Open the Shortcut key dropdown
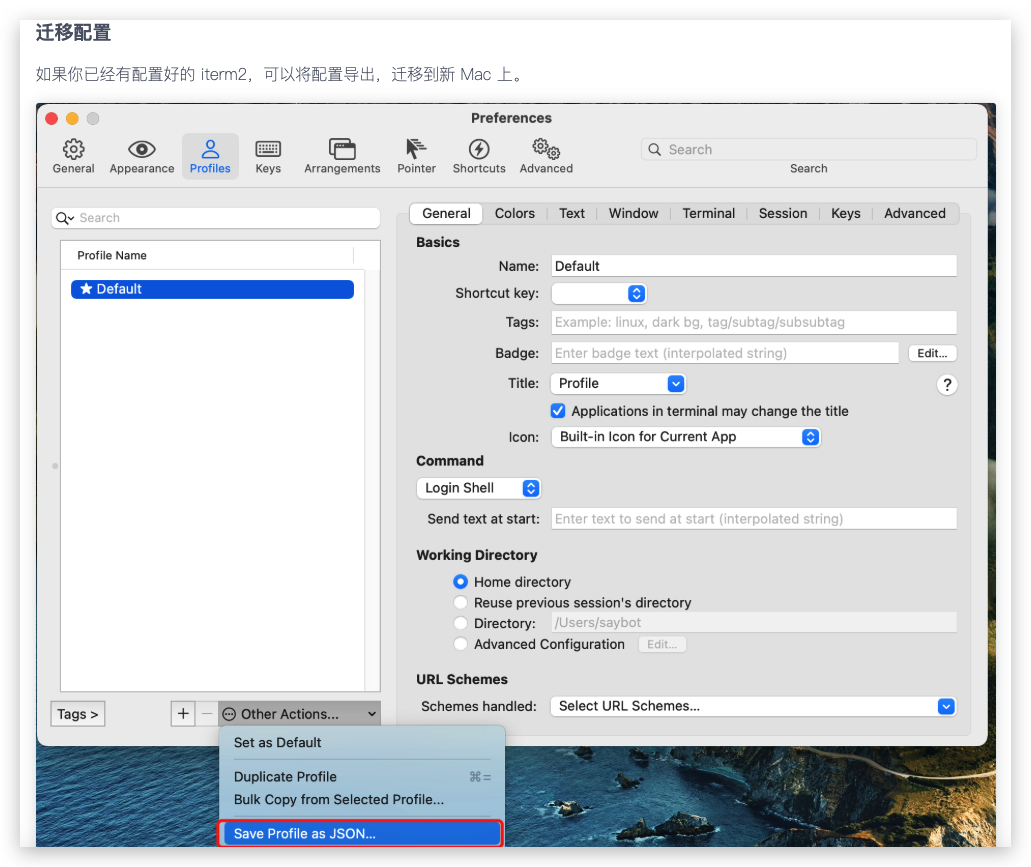The height and width of the screenshot is (867, 1031). 599,293
